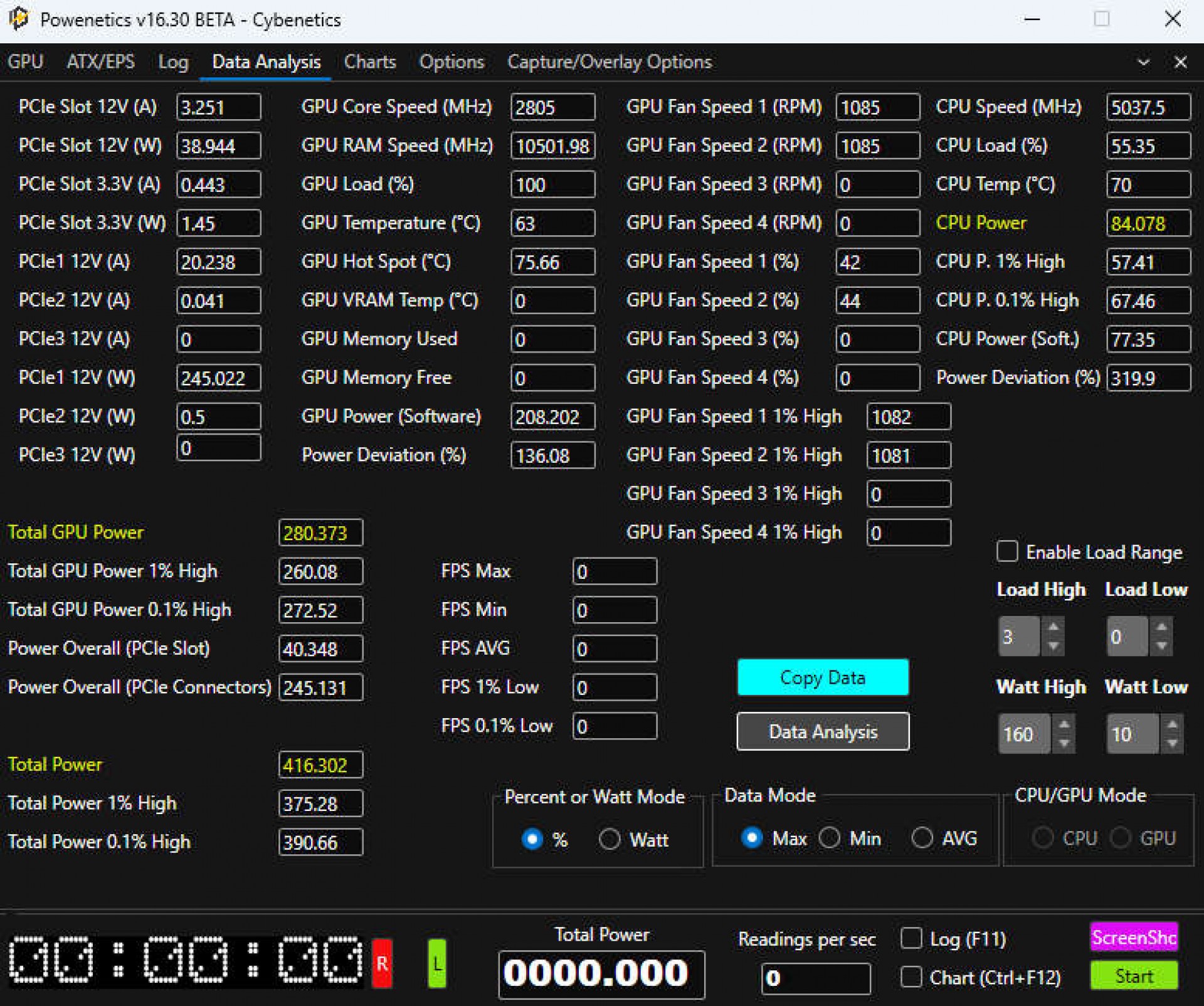Open the Capture/Overlay Options tab
Viewport: 1204px width, 1006px height.
(609, 62)
